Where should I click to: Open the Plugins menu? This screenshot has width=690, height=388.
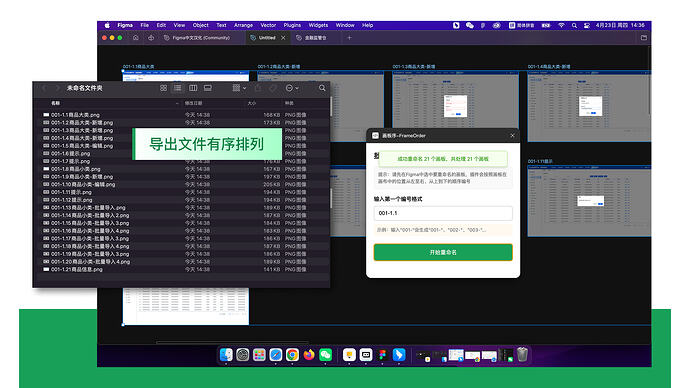[x=292, y=26]
